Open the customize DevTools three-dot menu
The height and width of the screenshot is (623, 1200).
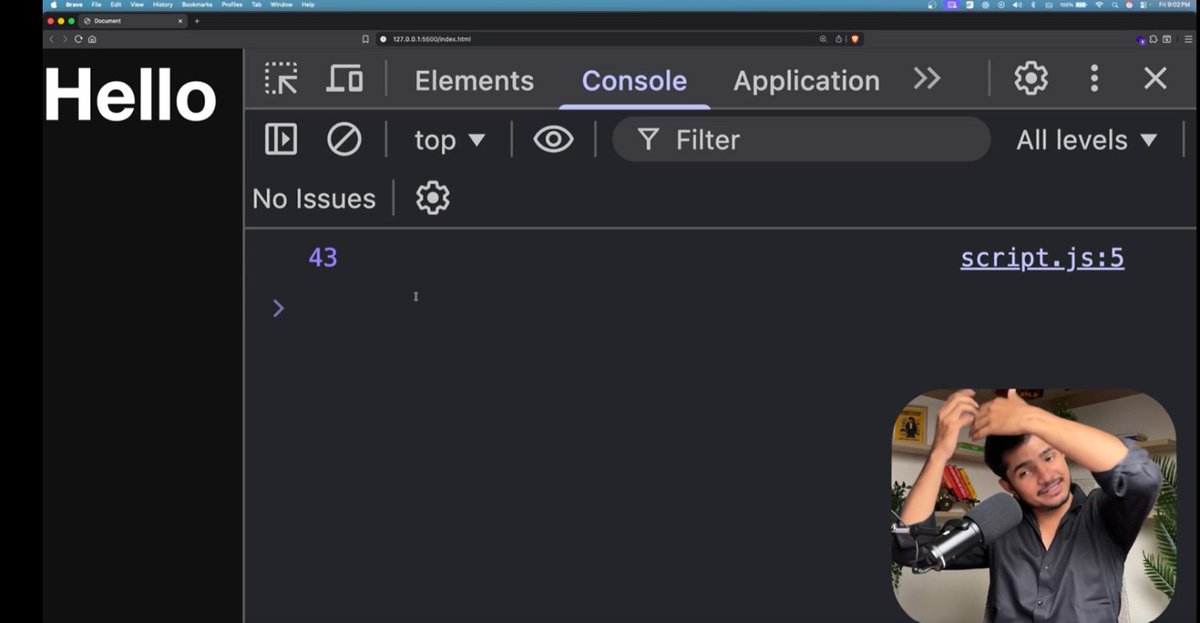[x=1093, y=79]
